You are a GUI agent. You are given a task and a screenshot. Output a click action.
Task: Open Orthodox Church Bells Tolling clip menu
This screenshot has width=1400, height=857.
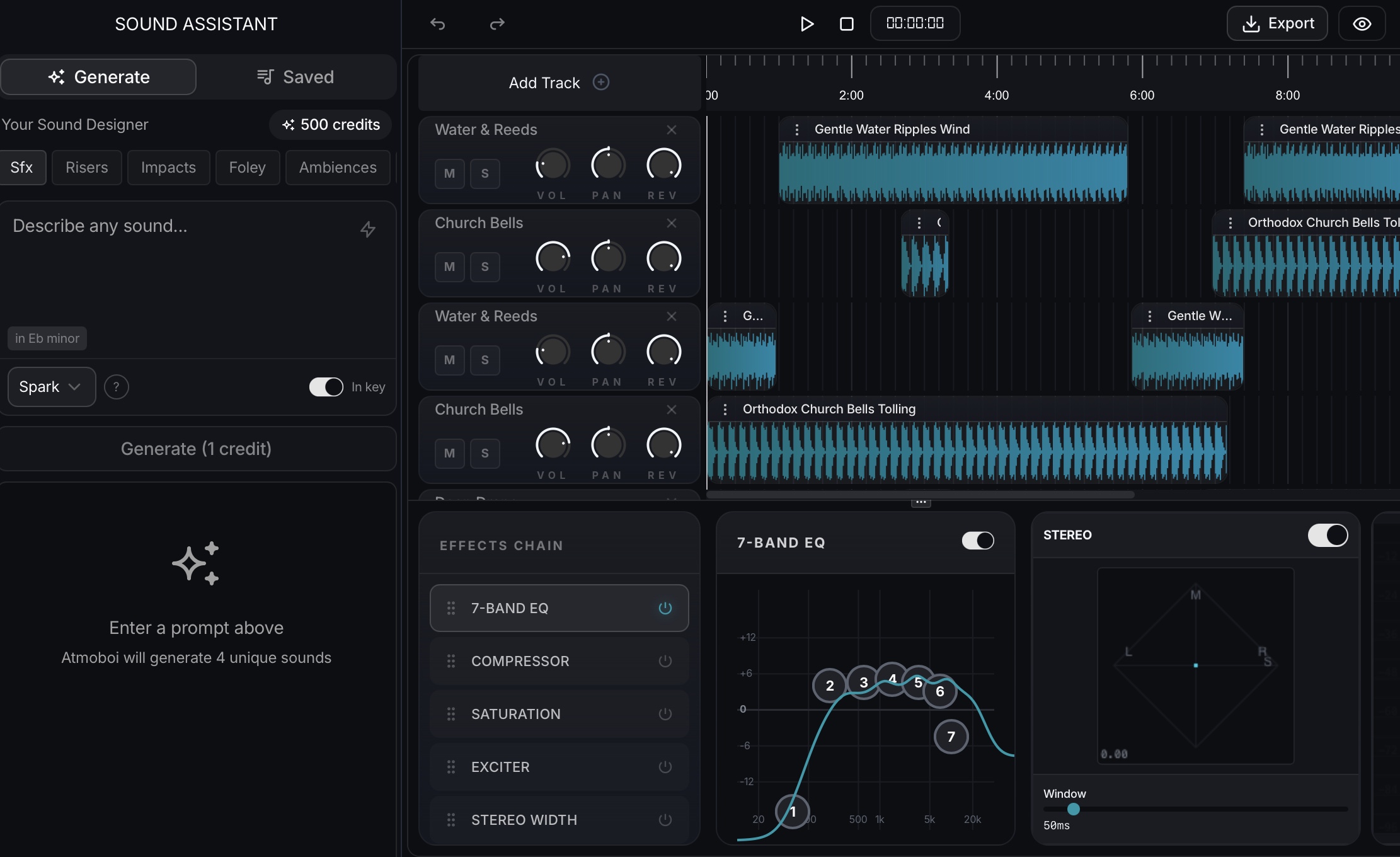click(x=725, y=409)
